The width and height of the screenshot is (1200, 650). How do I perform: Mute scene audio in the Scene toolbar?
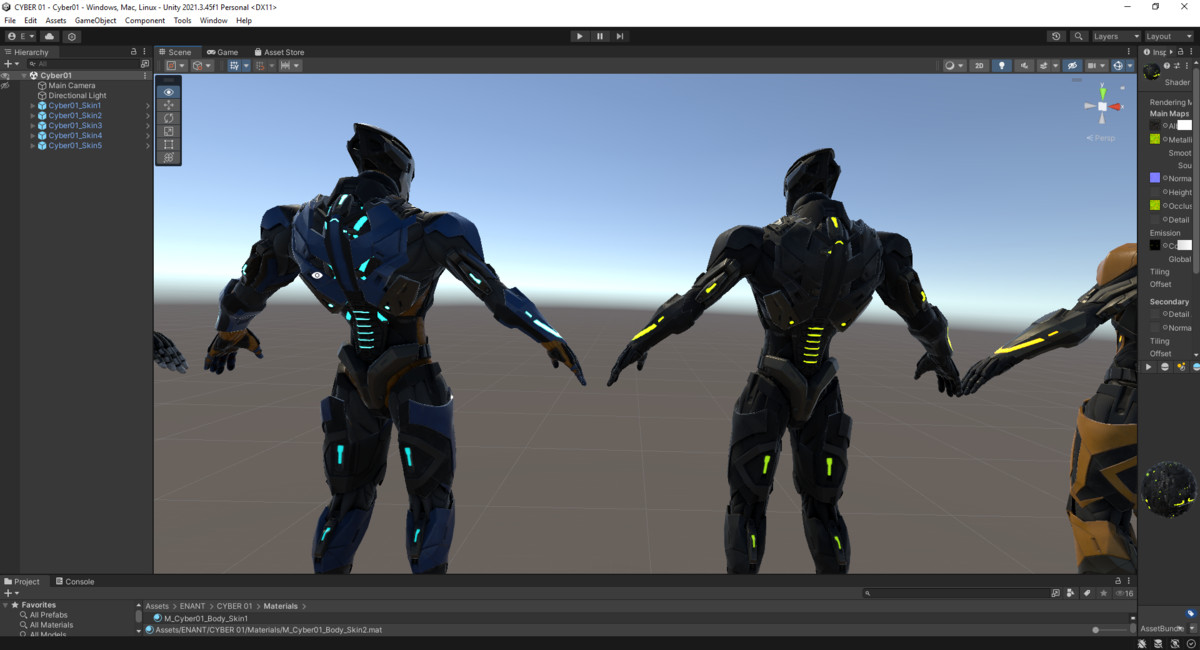point(1025,66)
